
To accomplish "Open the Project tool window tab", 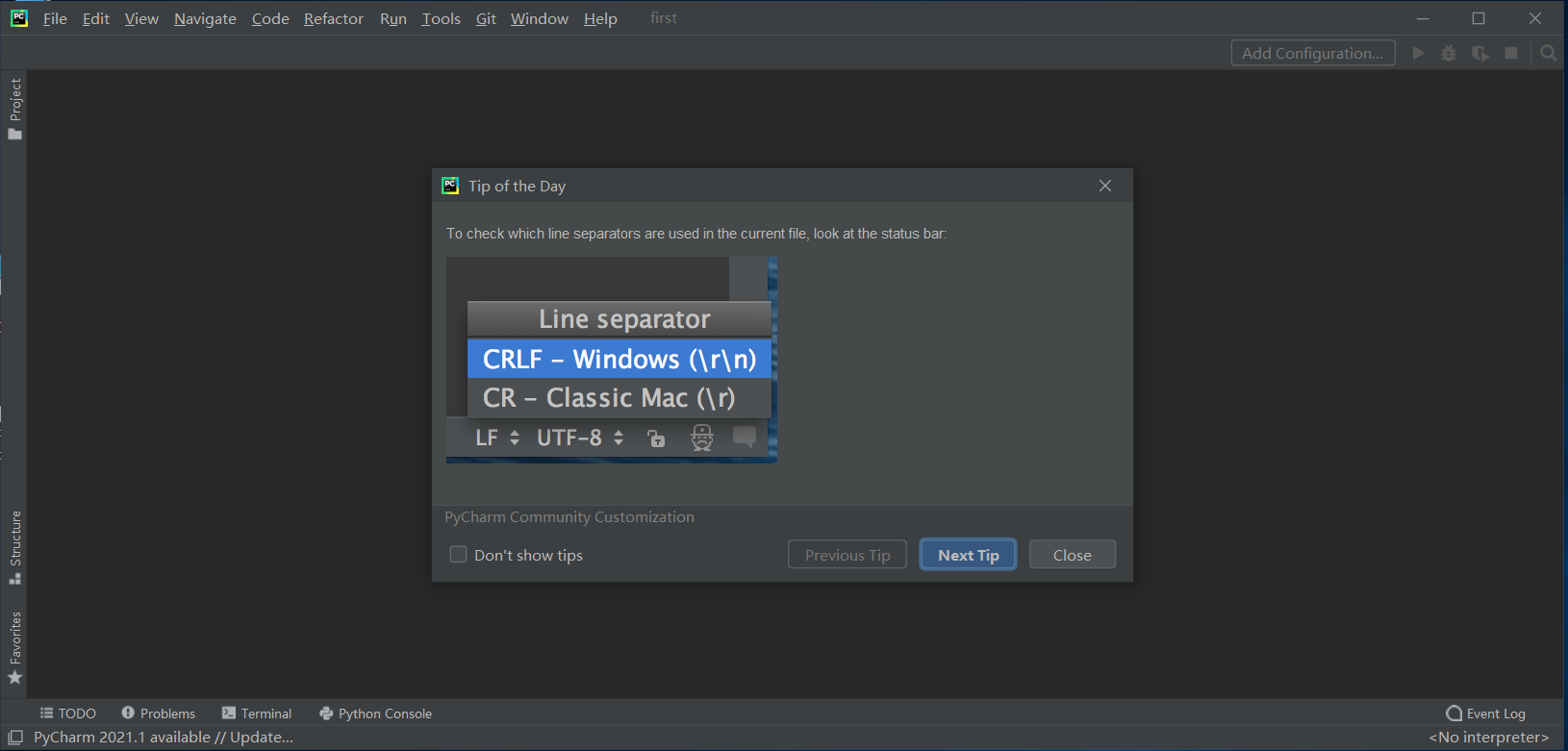I will [x=14, y=109].
